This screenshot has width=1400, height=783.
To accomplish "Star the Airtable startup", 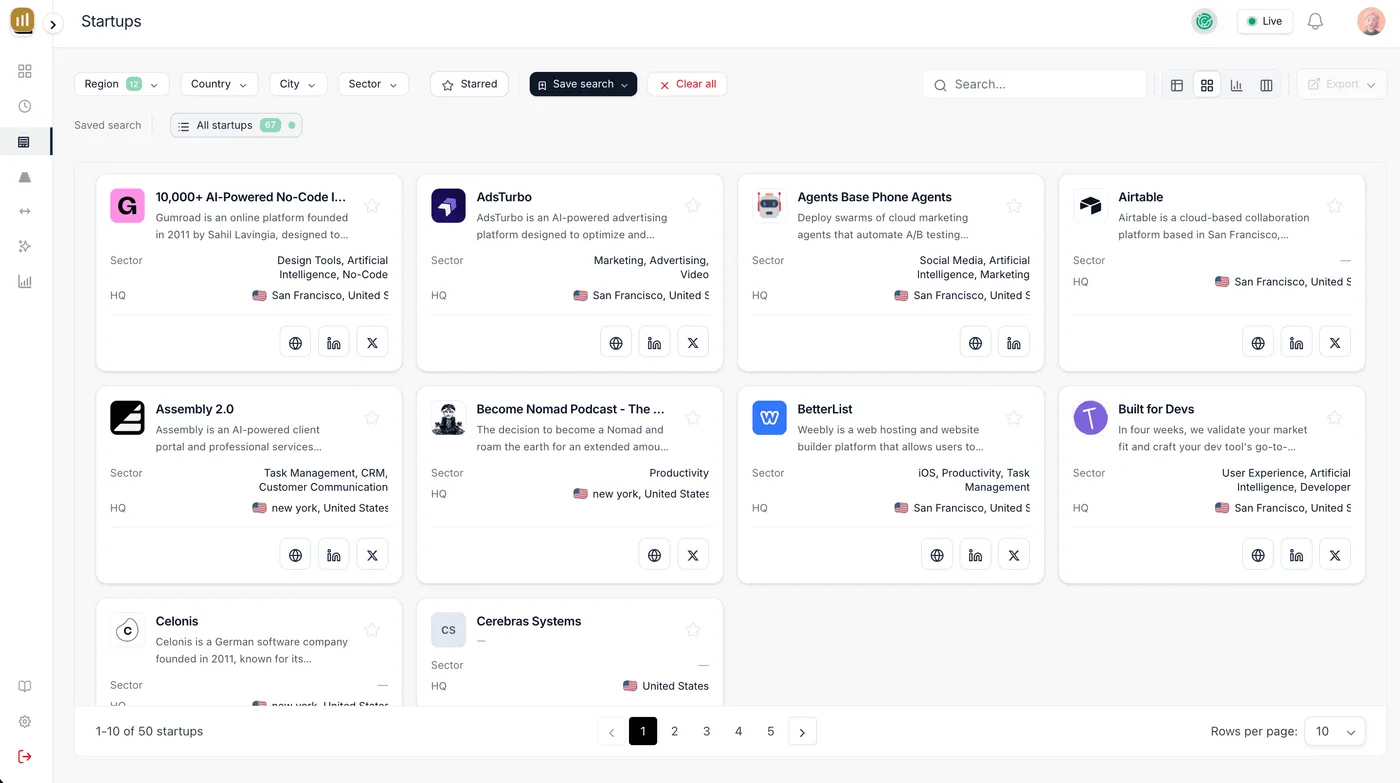I will [x=1334, y=206].
